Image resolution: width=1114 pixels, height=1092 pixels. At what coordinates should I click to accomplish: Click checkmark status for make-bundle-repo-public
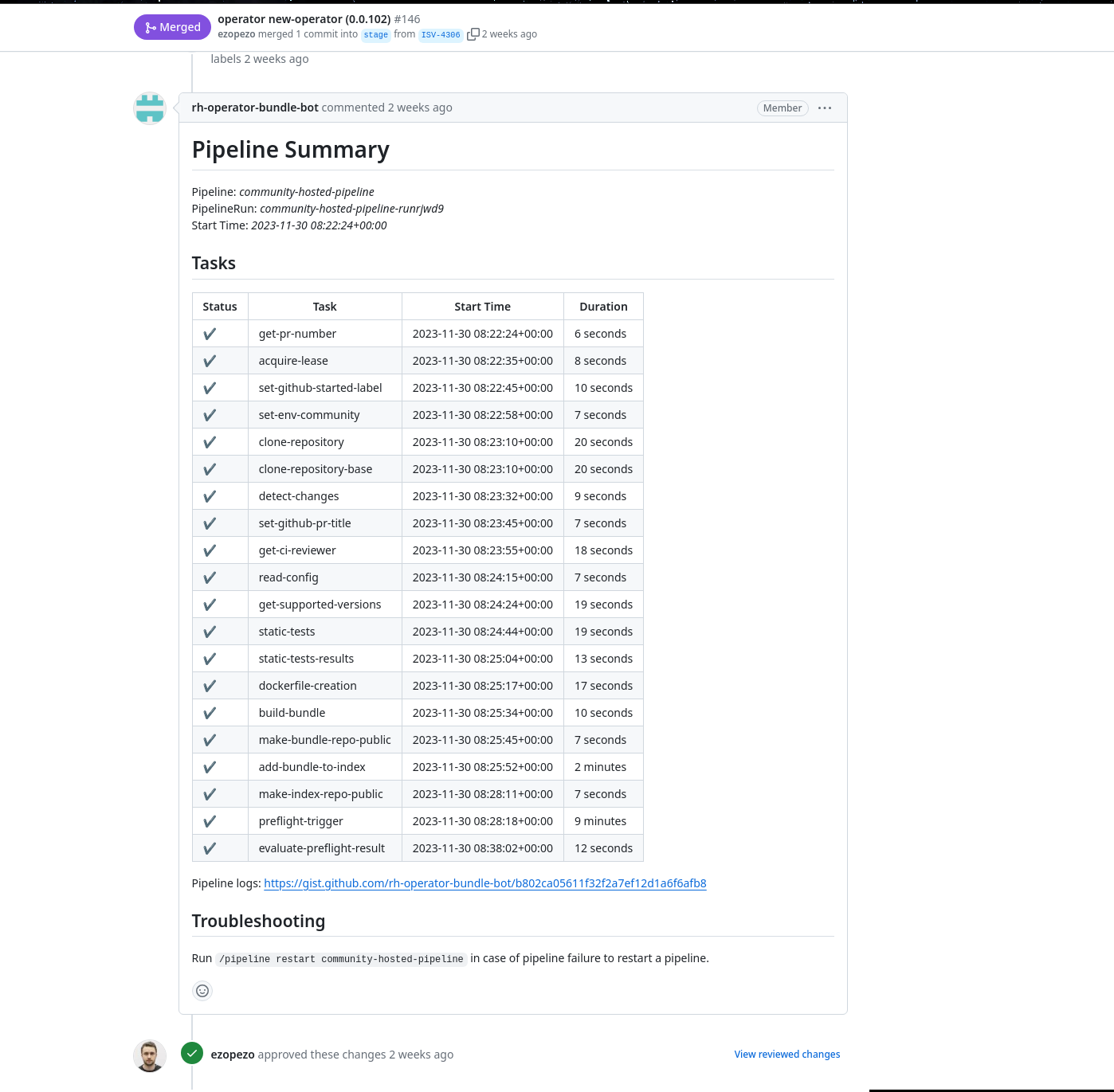210,740
